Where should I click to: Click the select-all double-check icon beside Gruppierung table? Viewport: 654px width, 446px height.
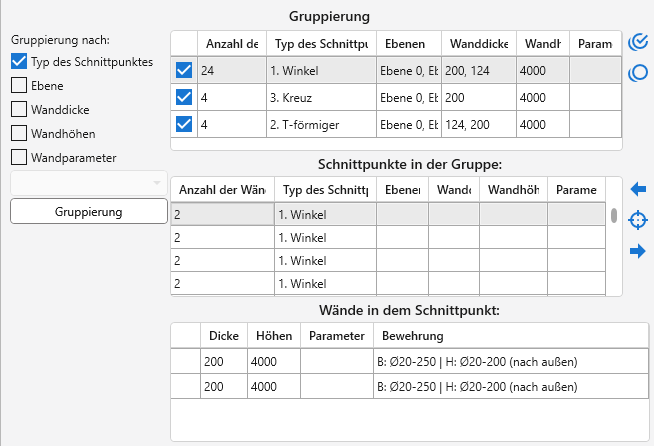[638, 43]
